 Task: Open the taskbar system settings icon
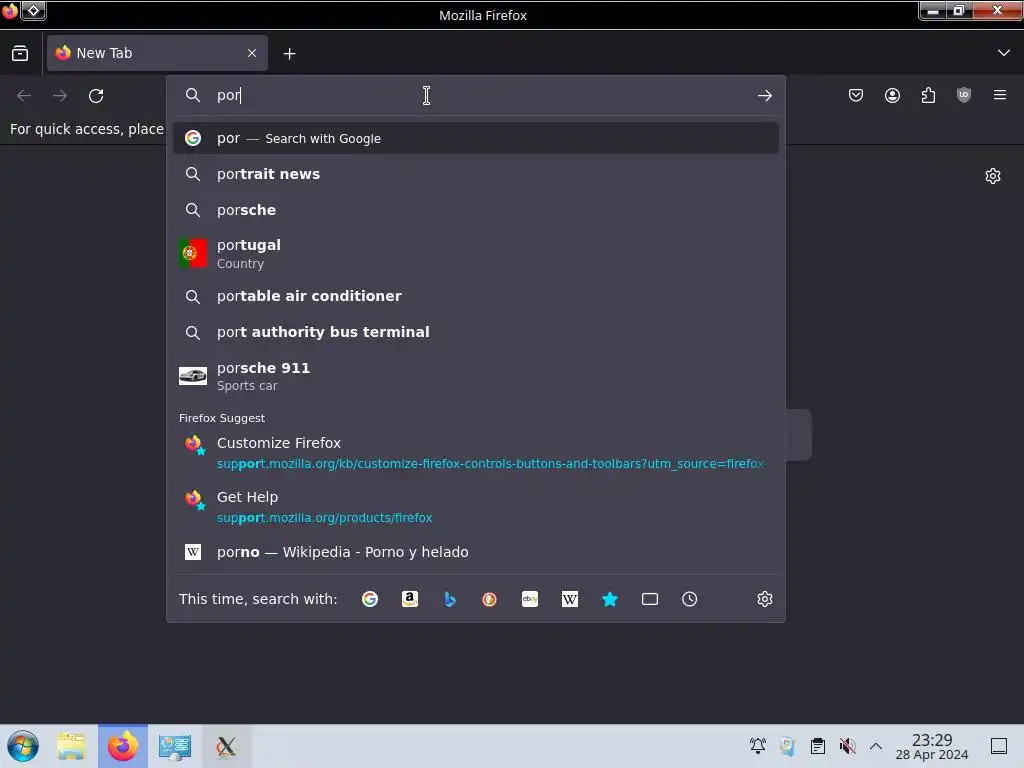174,746
